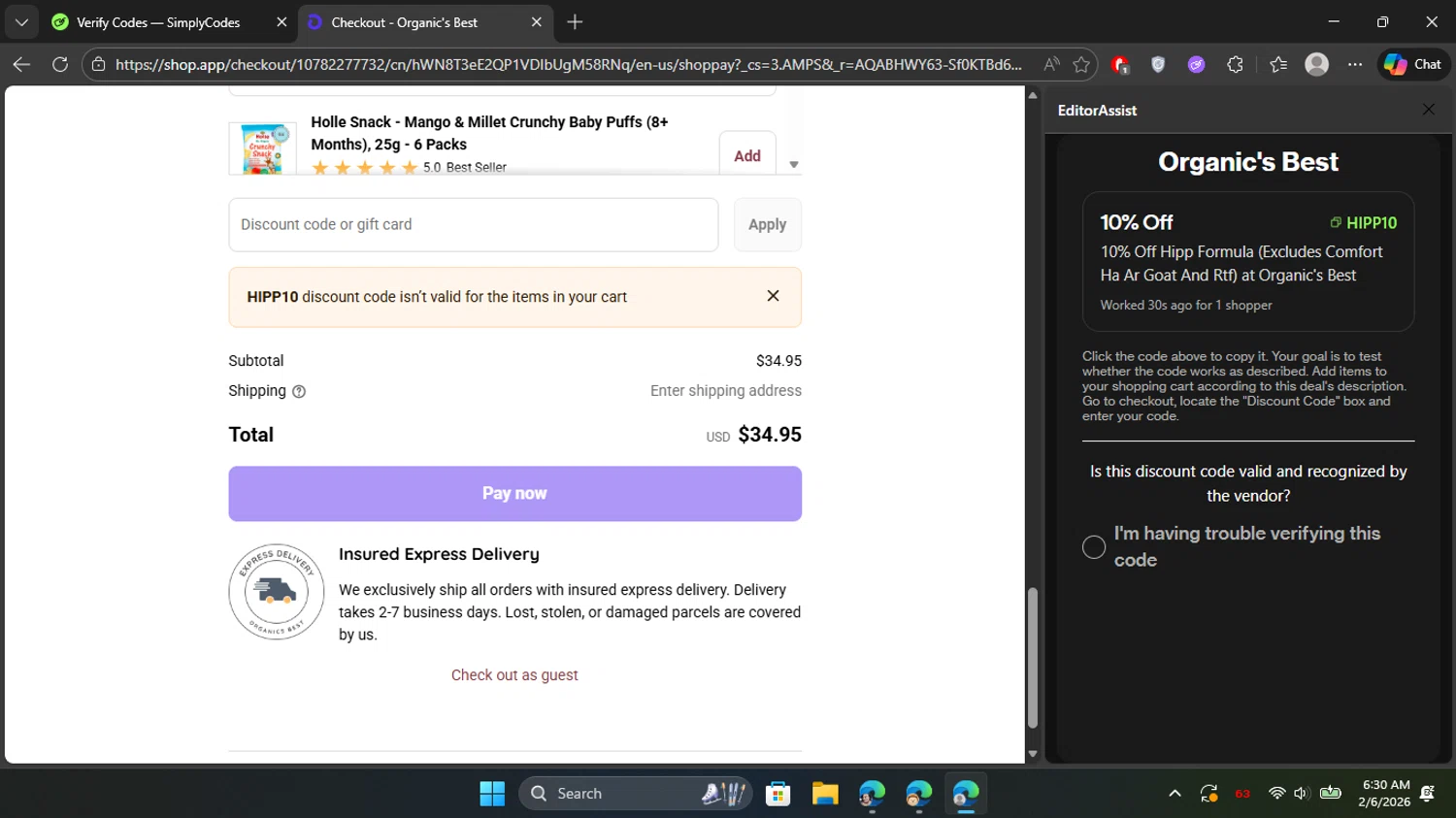Close the EditorAssist side panel
Screen dimensions: 1456x818
[1428, 110]
